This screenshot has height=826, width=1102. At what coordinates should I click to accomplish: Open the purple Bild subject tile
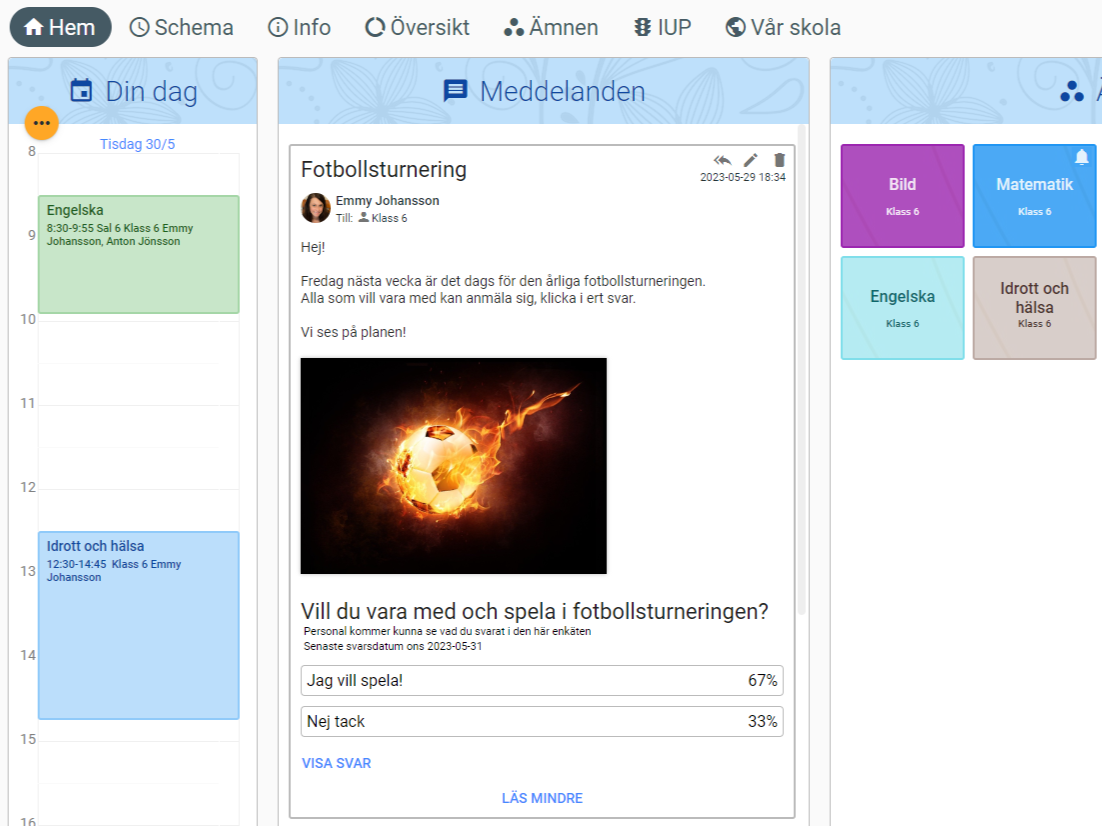tap(902, 195)
